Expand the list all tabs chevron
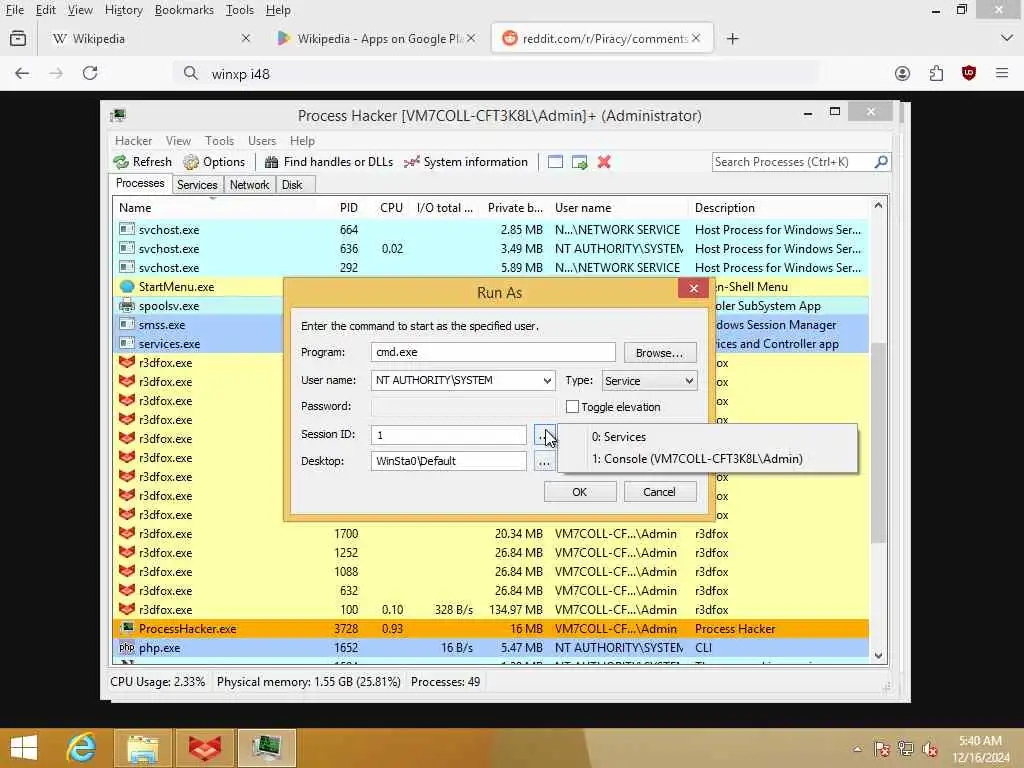Image resolution: width=1024 pixels, height=768 pixels. tap(1006, 39)
